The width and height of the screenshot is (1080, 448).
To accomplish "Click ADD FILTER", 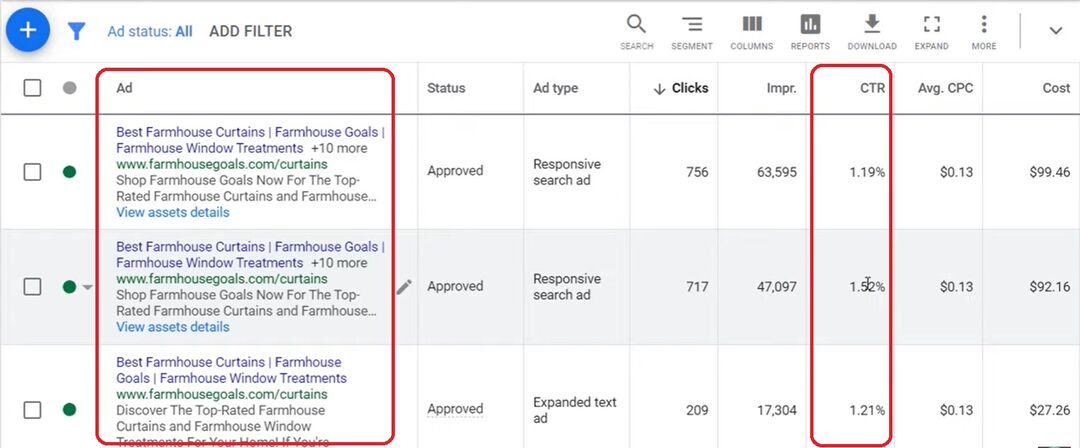I will pyautogui.click(x=250, y=31).
